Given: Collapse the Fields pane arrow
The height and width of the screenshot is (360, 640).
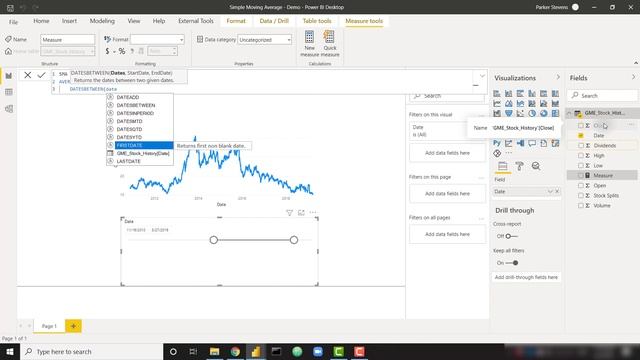Looking at the screenshot, I should click(x=633, y=78).
